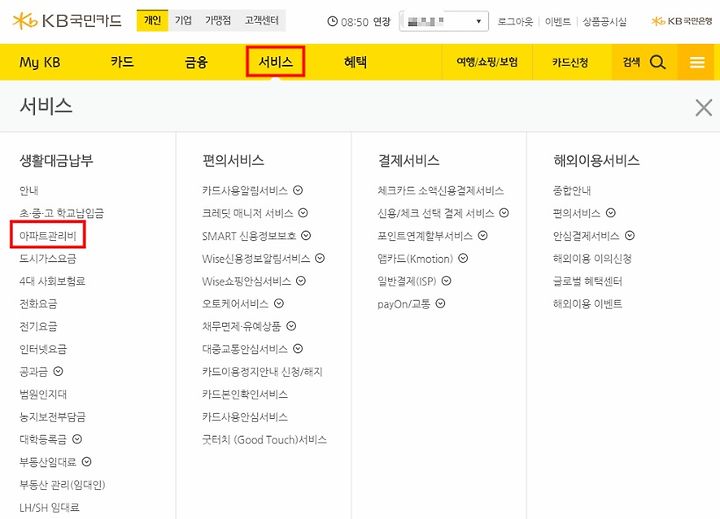Open the 전화요금 link
Viewport: 720px width, 519px height.
(38, 304)
